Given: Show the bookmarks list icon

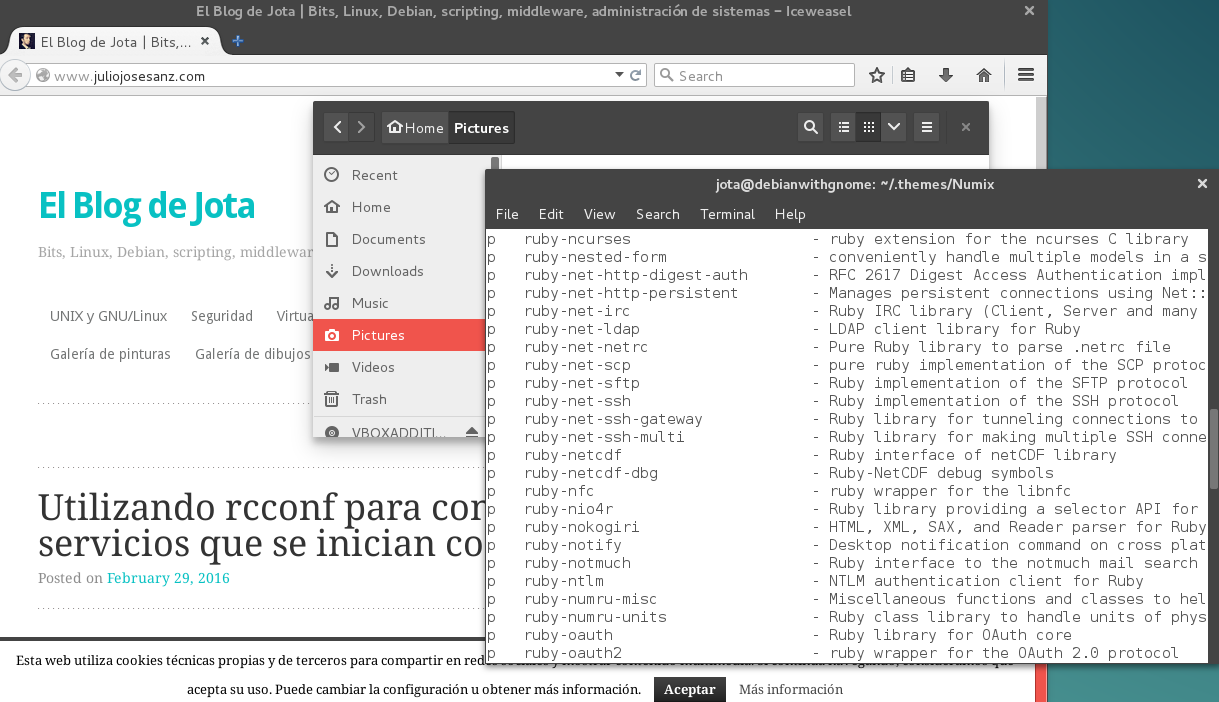Looking at the screenshot, I should tap(908, 75).
